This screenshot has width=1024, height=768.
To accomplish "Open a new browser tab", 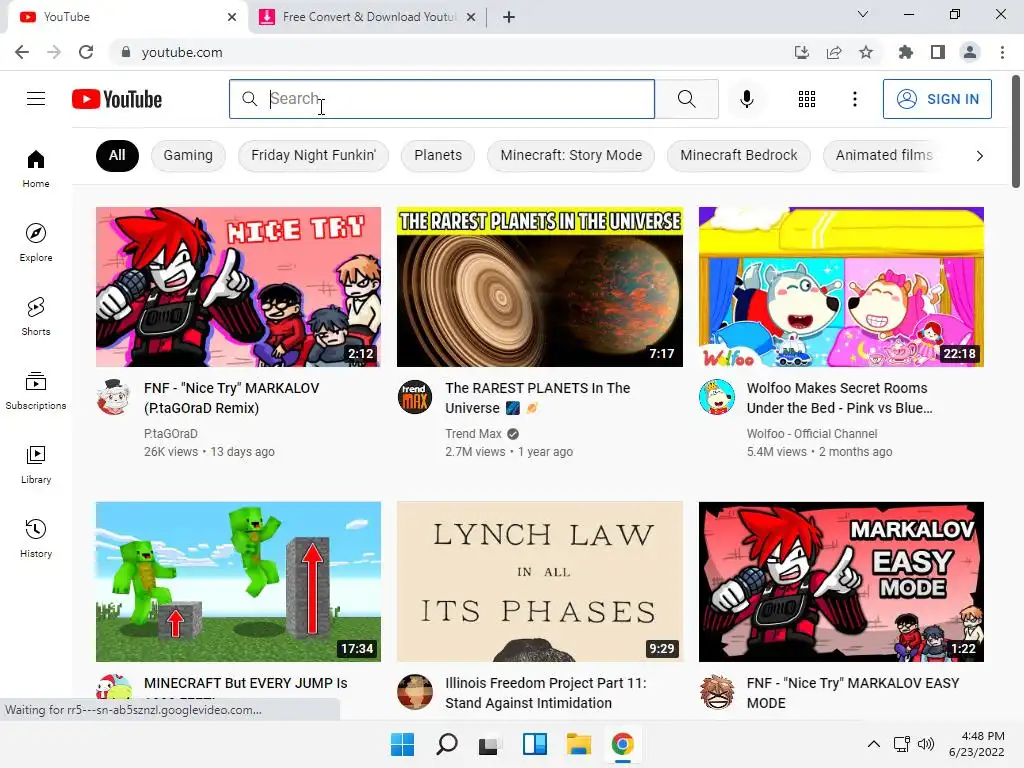I will pos(509,17).
